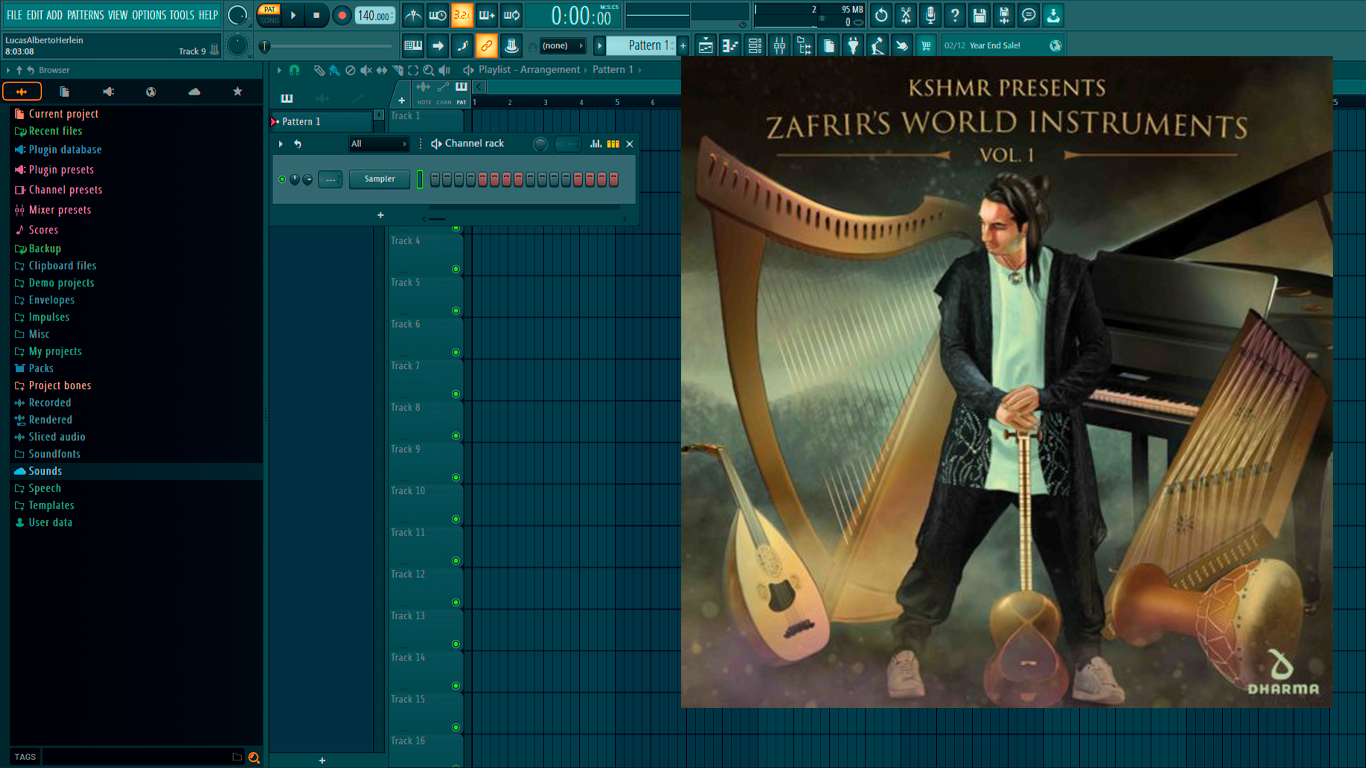The image size is (1366, 768).
Task: Expand the Soundfonts folder
Action: (x=54, y=454)
